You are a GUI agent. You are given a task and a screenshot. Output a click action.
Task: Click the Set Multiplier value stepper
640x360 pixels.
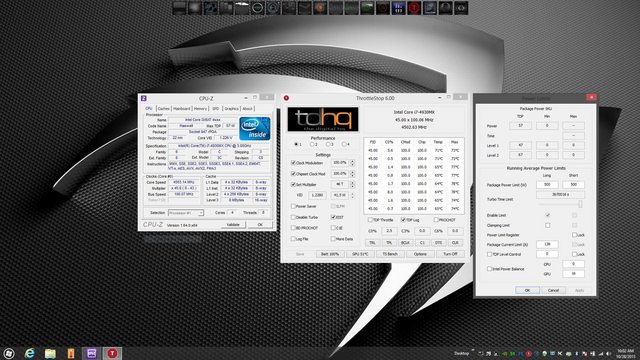(352, 184)
